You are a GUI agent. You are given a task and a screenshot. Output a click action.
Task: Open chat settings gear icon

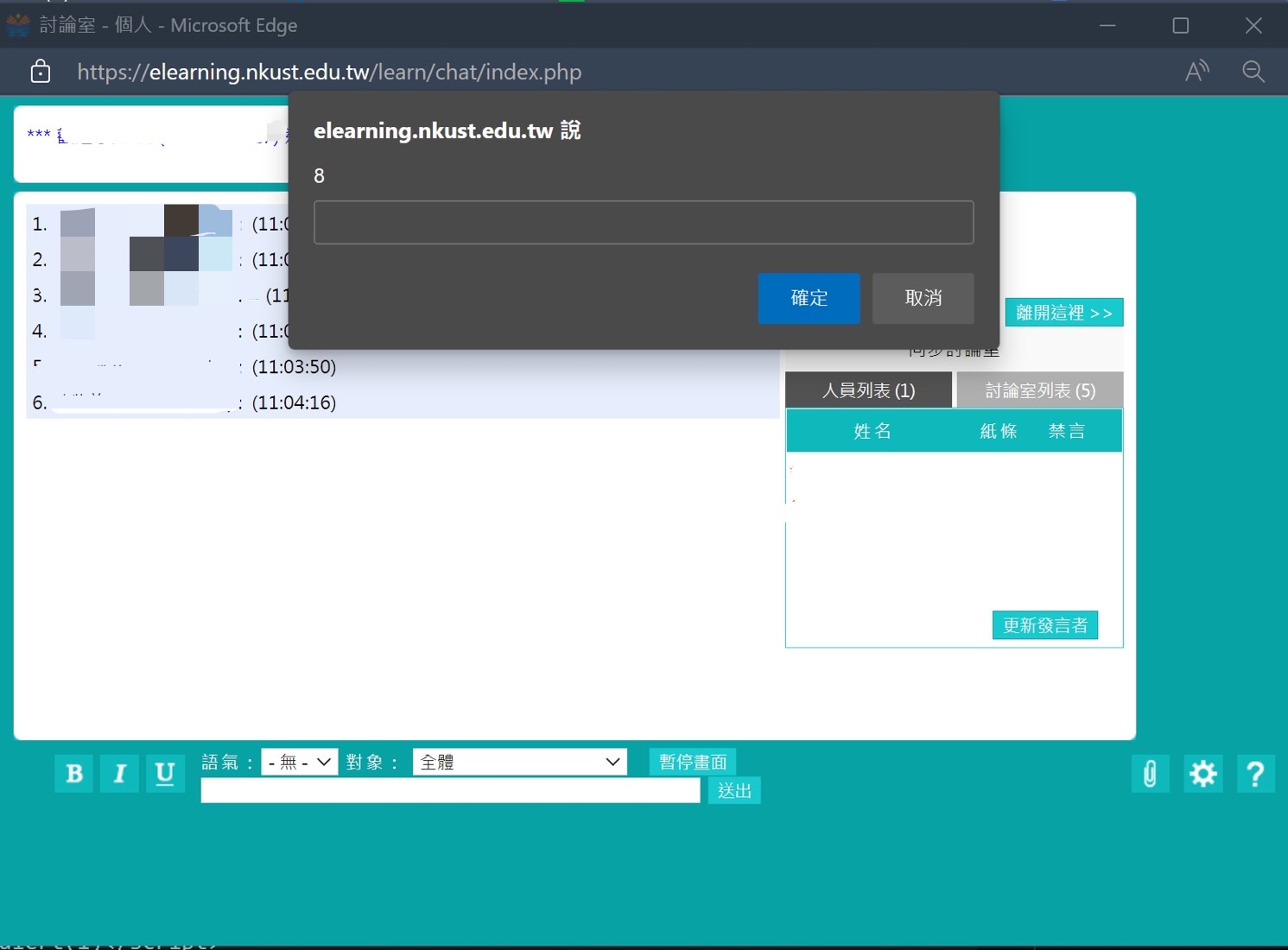click(1203, 773)
